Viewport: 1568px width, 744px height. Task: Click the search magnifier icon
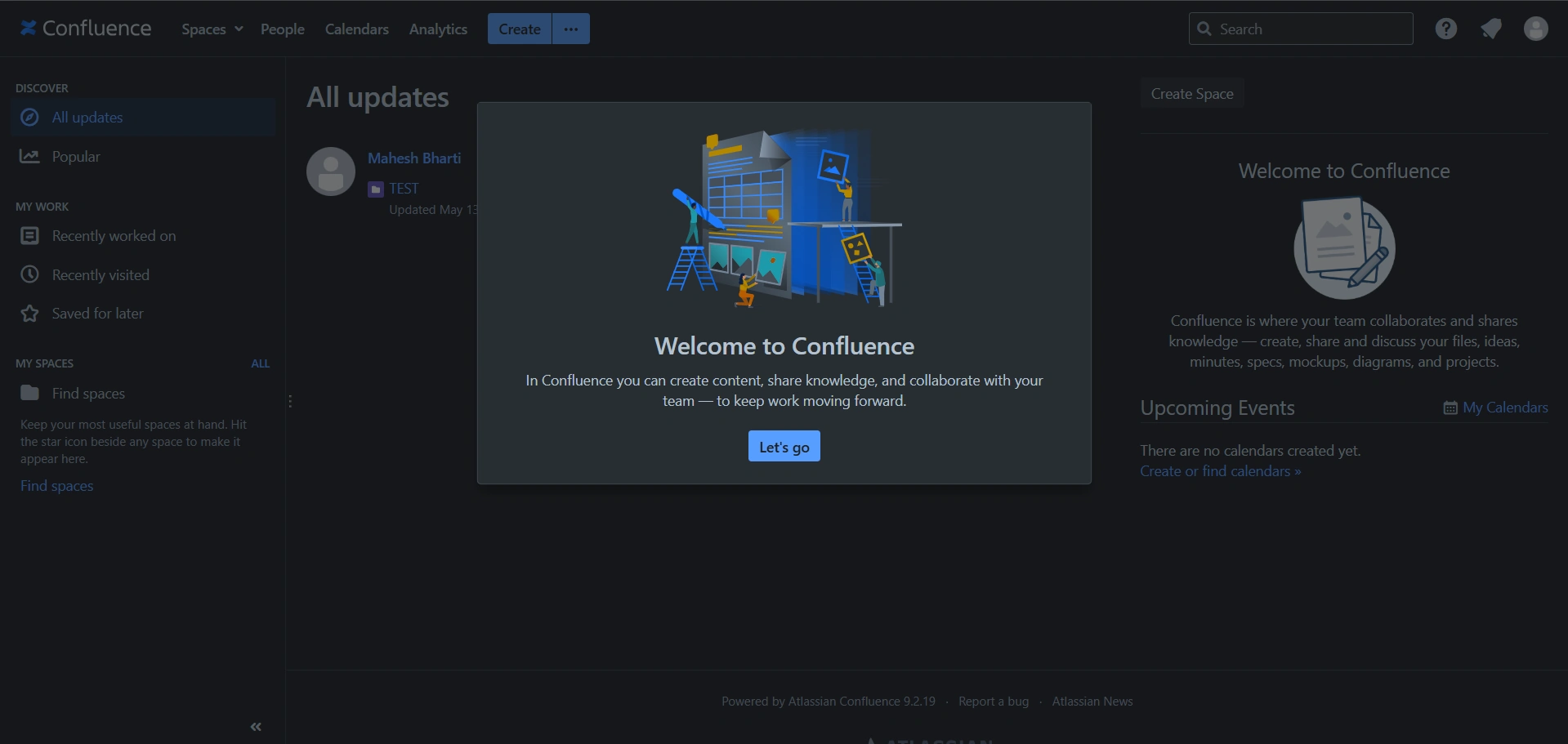click(1204, 29)
